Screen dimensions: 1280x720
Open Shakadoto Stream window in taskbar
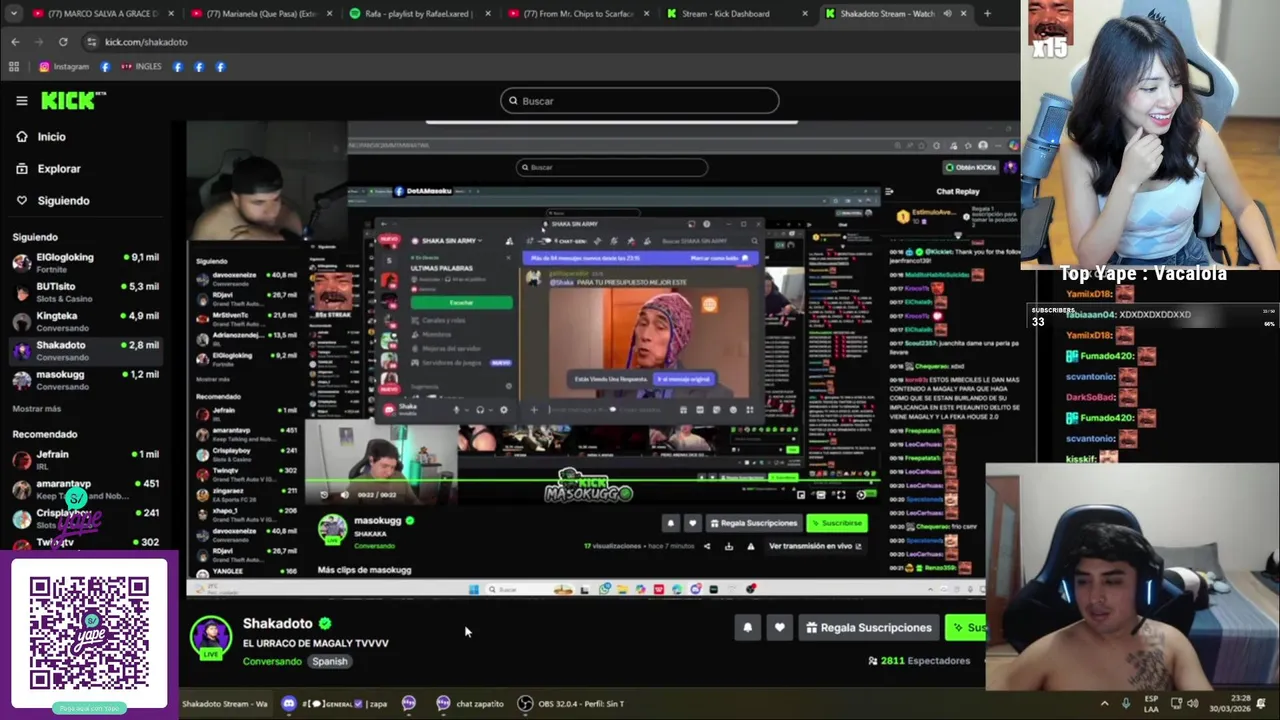click(x=224, y=704)
